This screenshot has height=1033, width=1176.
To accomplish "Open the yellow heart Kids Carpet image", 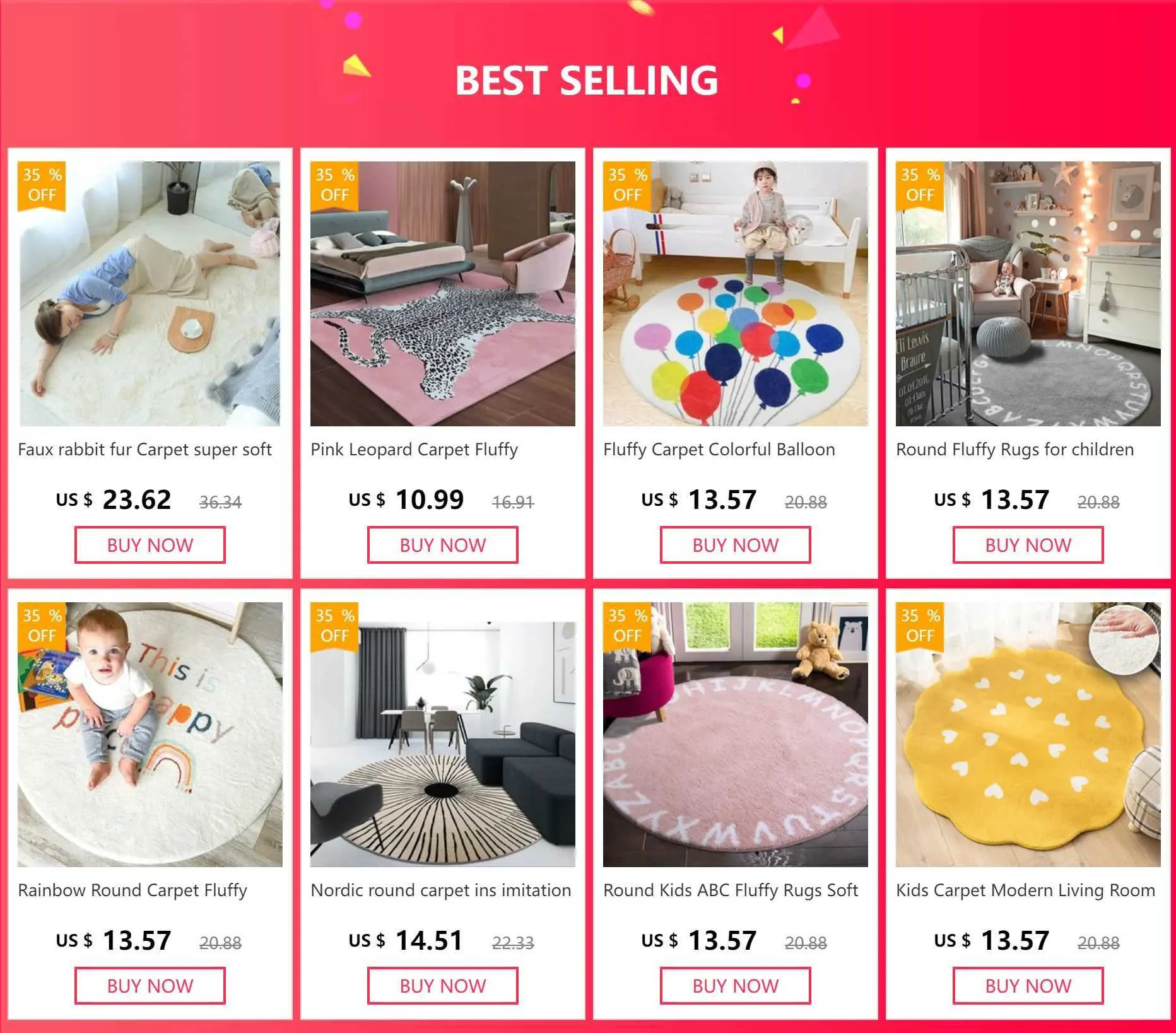I will point(1028,734).
